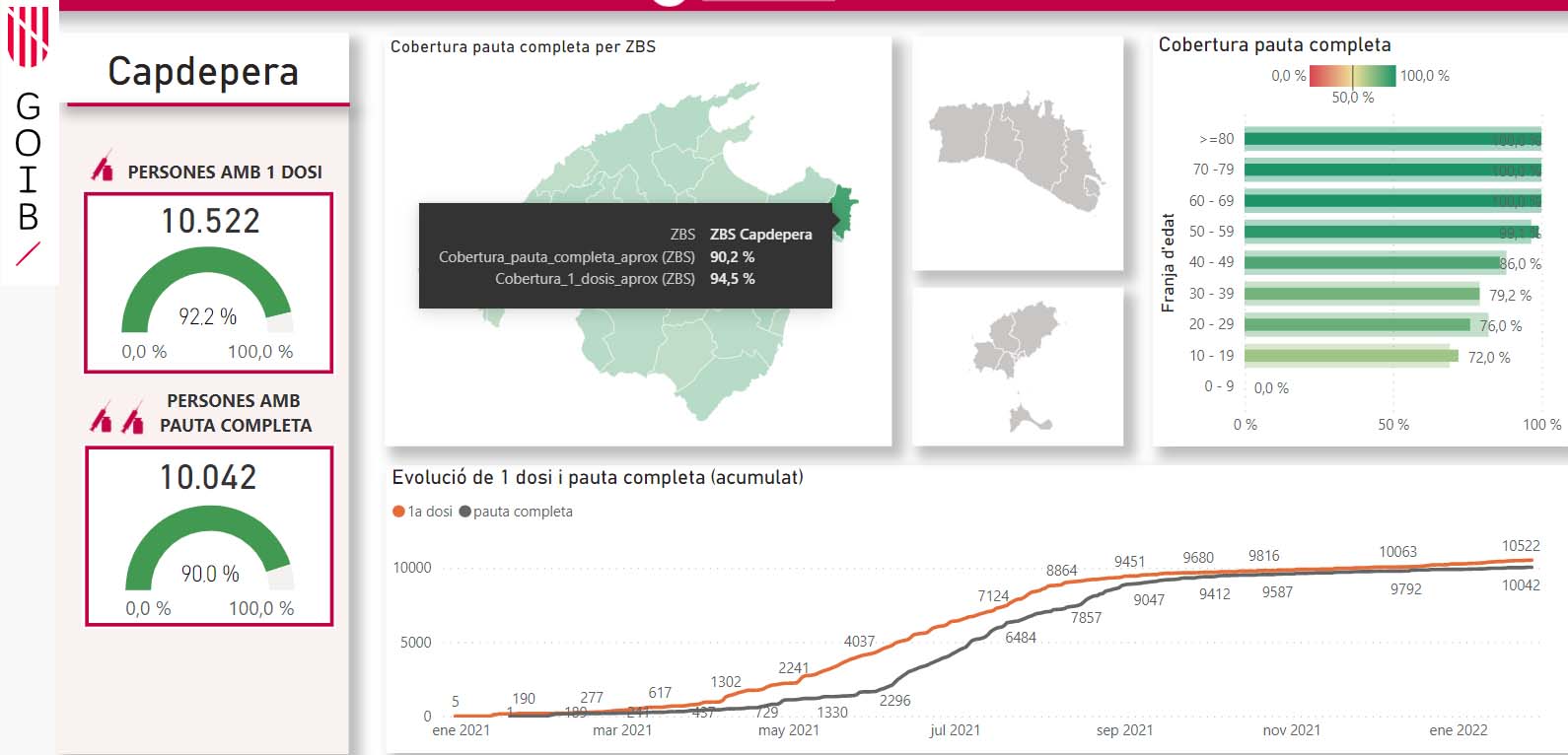Select the 10 - 19 age group bar

1351,356
